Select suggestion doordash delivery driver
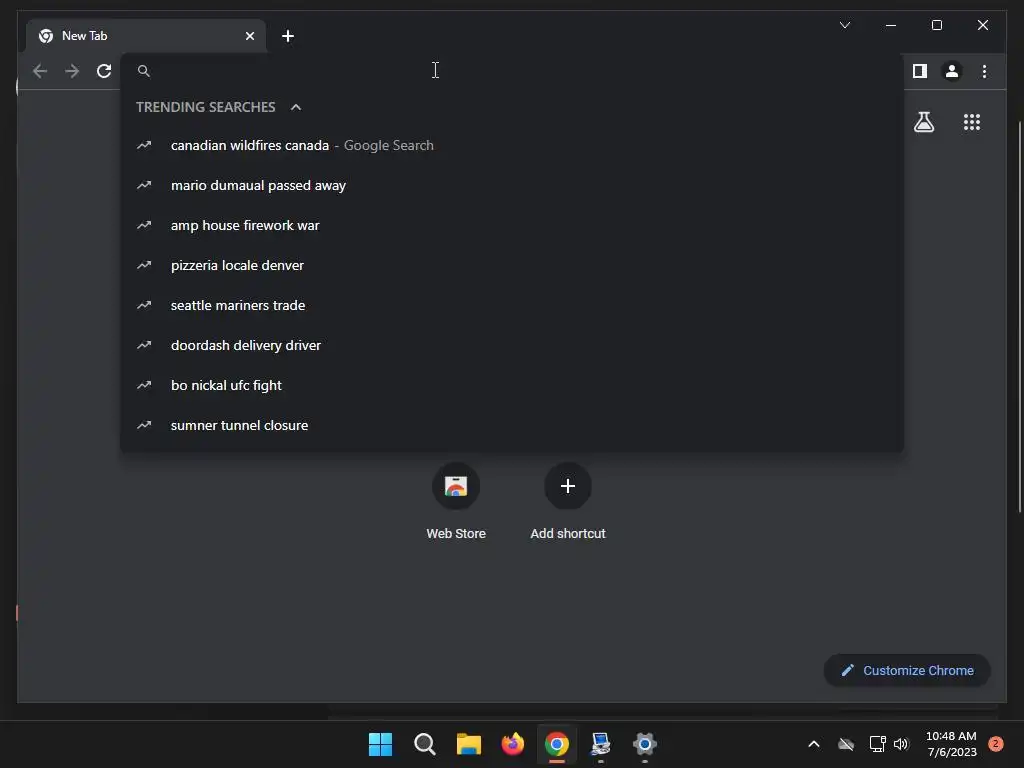The image size is (1024, 768). [x=512, y=345]
